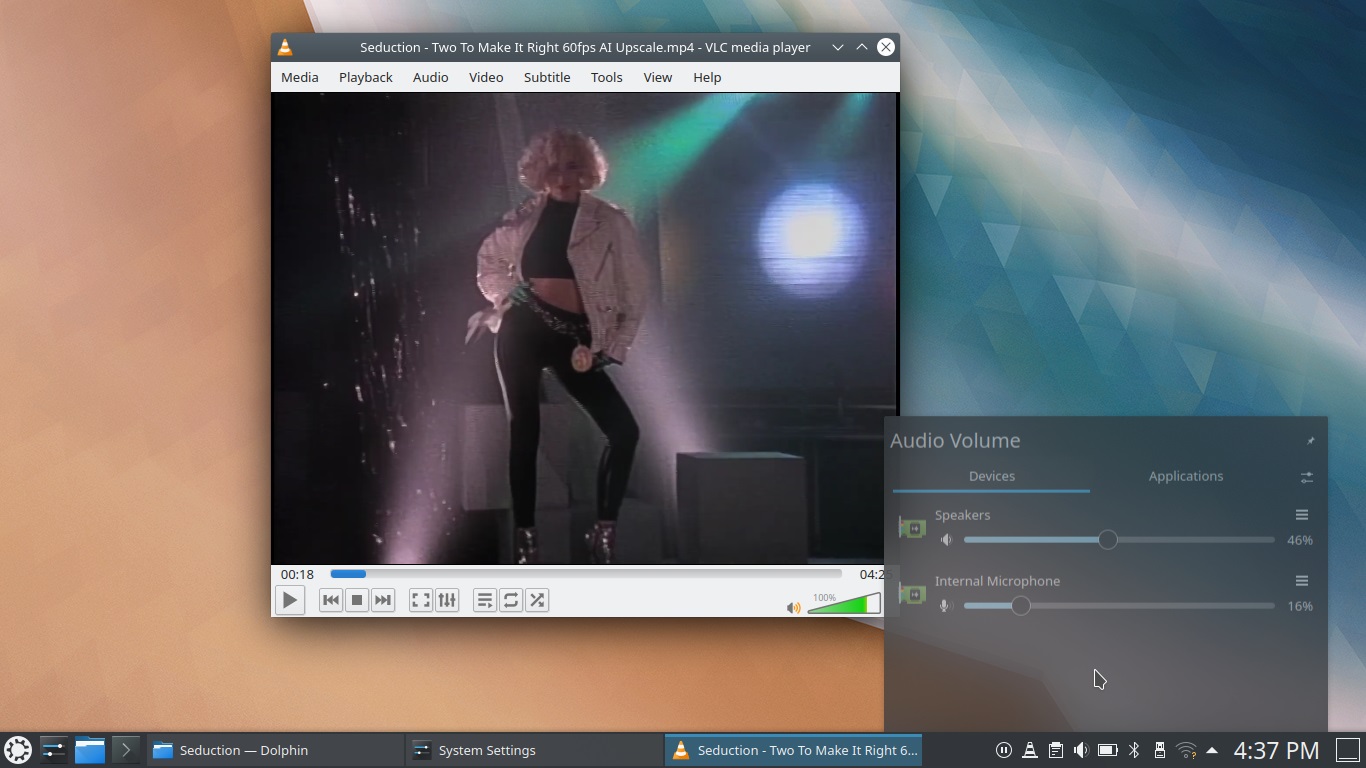Image resolution: width=1366 pixels, height=768 pixels.
Task: Mute the Internal Microphone via mic icon
Action: coord(946,606)
